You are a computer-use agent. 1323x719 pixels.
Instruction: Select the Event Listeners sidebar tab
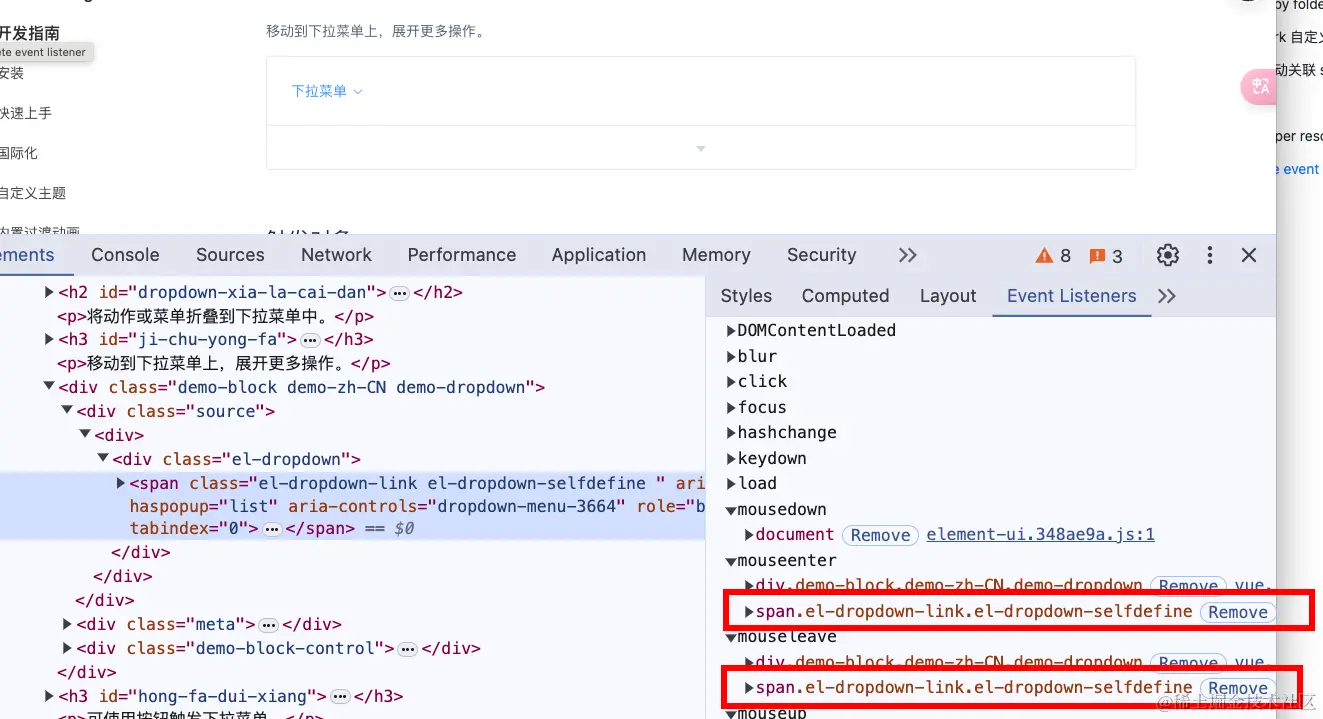coord(1071,296)
